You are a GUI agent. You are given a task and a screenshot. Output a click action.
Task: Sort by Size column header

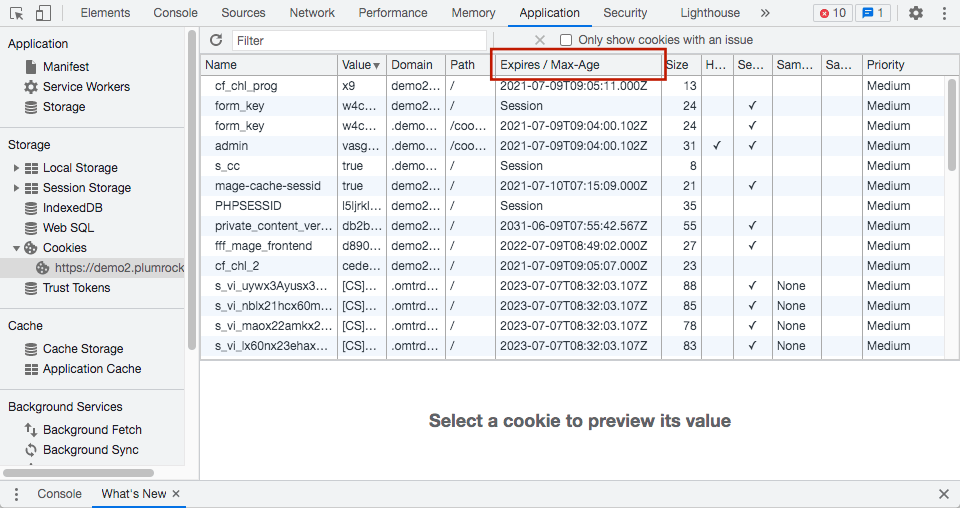[681, 65]
